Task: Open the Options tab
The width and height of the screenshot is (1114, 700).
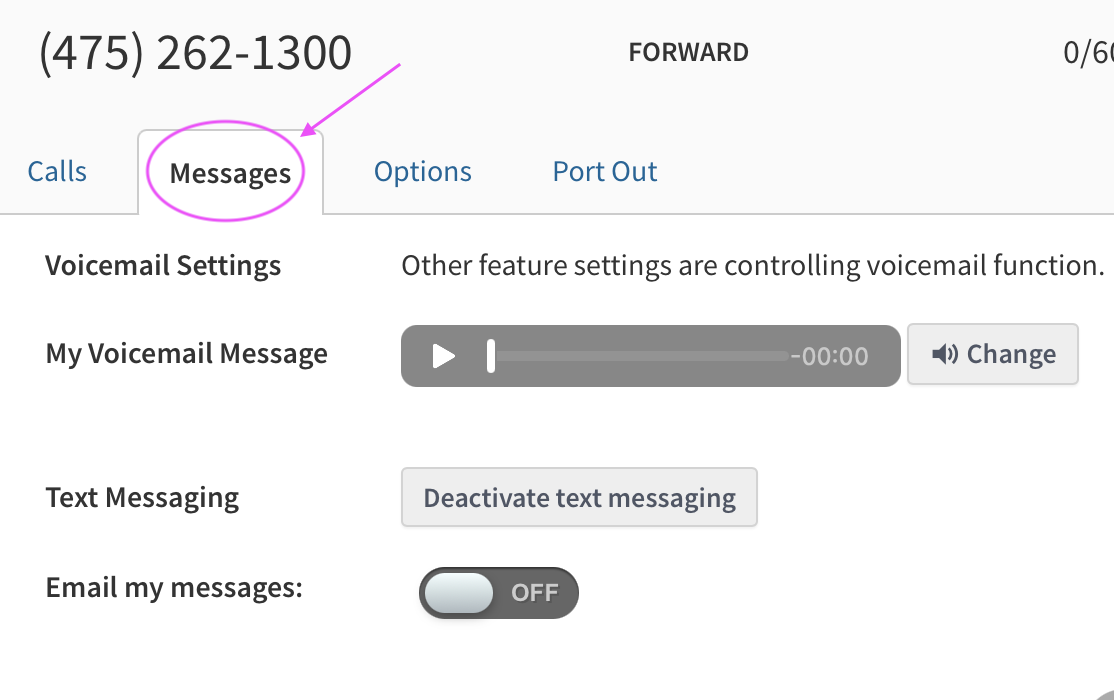Action: tap(422, 172)
